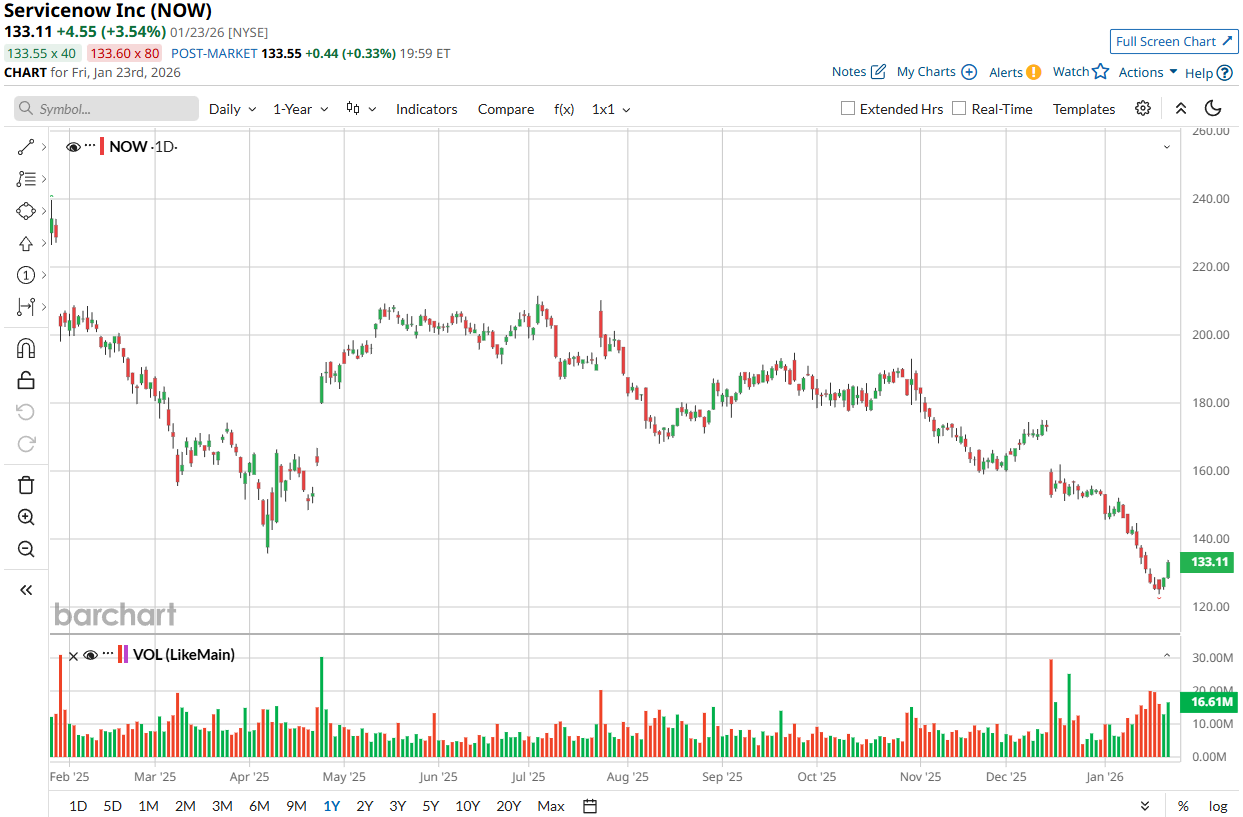Screen dimensions: 1243x817
Task: Toggle log scale button
Action: pos(1218,806)
